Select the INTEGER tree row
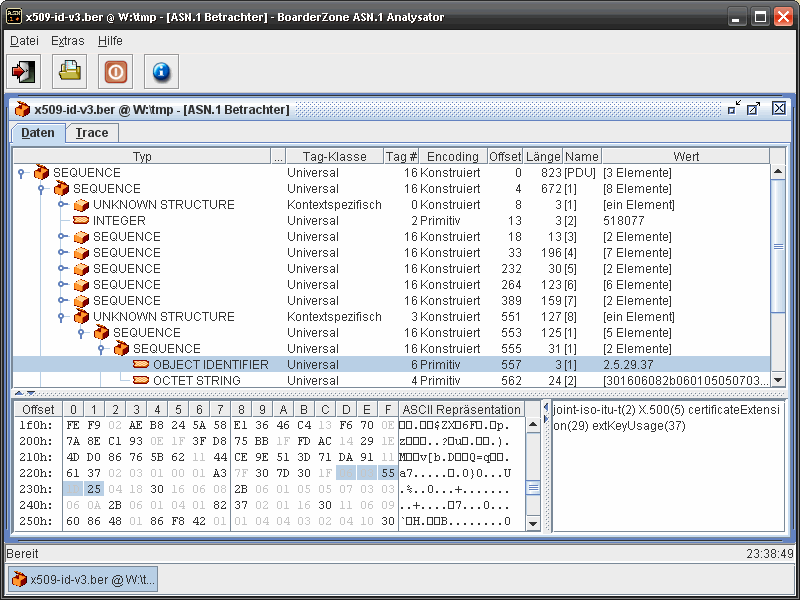Screen dimensions: 800x600 (391, 220)
